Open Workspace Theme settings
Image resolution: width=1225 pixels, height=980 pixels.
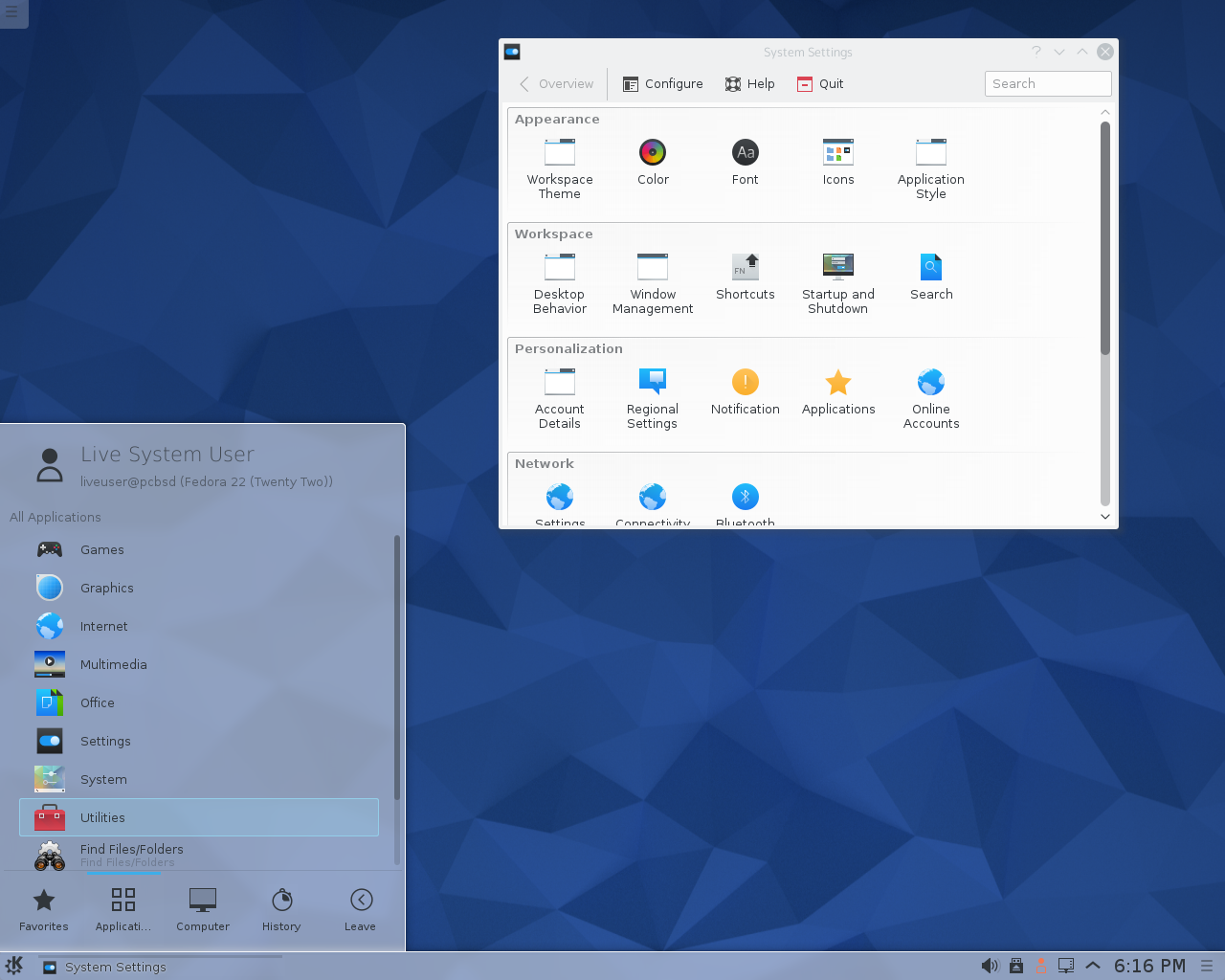560,169
